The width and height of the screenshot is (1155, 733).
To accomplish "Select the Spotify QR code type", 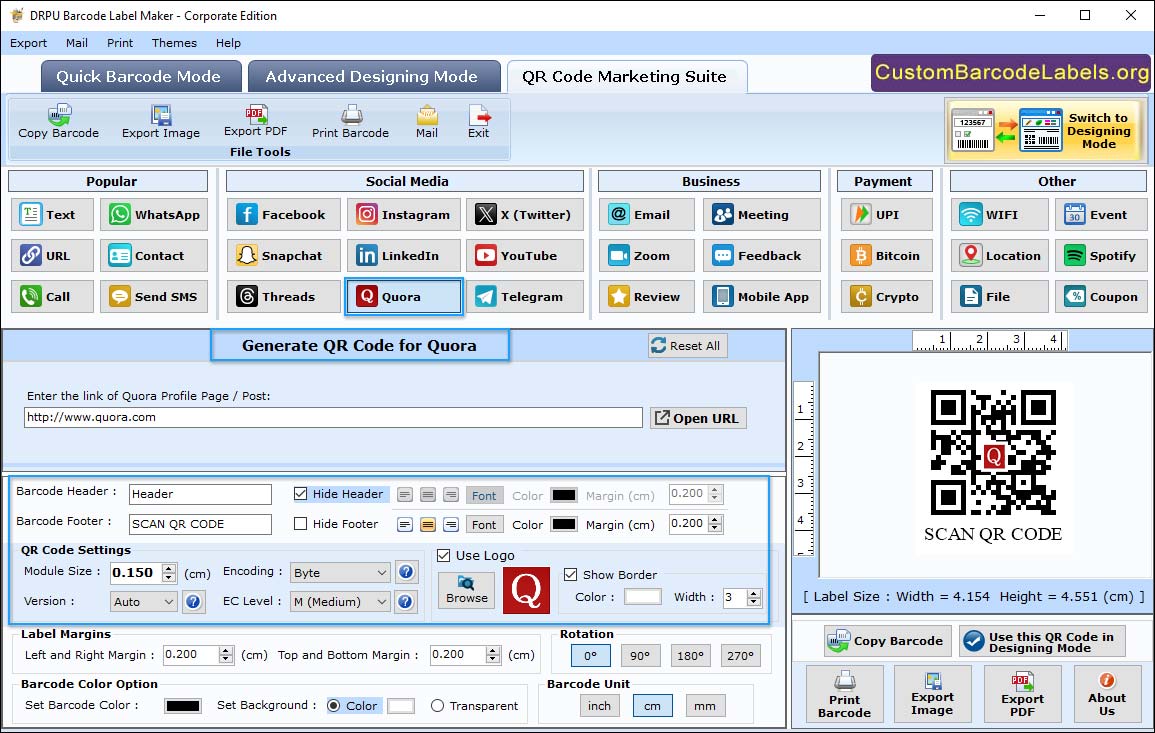I will point(1101,256).
